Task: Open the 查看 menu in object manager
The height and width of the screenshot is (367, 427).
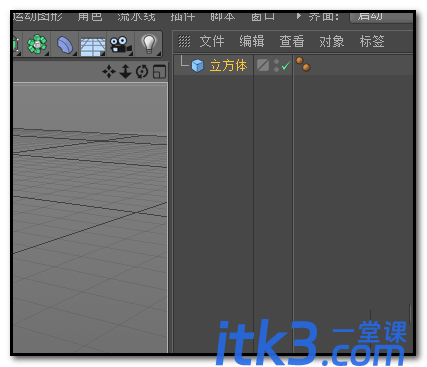Action: click(x=292, y=41)
